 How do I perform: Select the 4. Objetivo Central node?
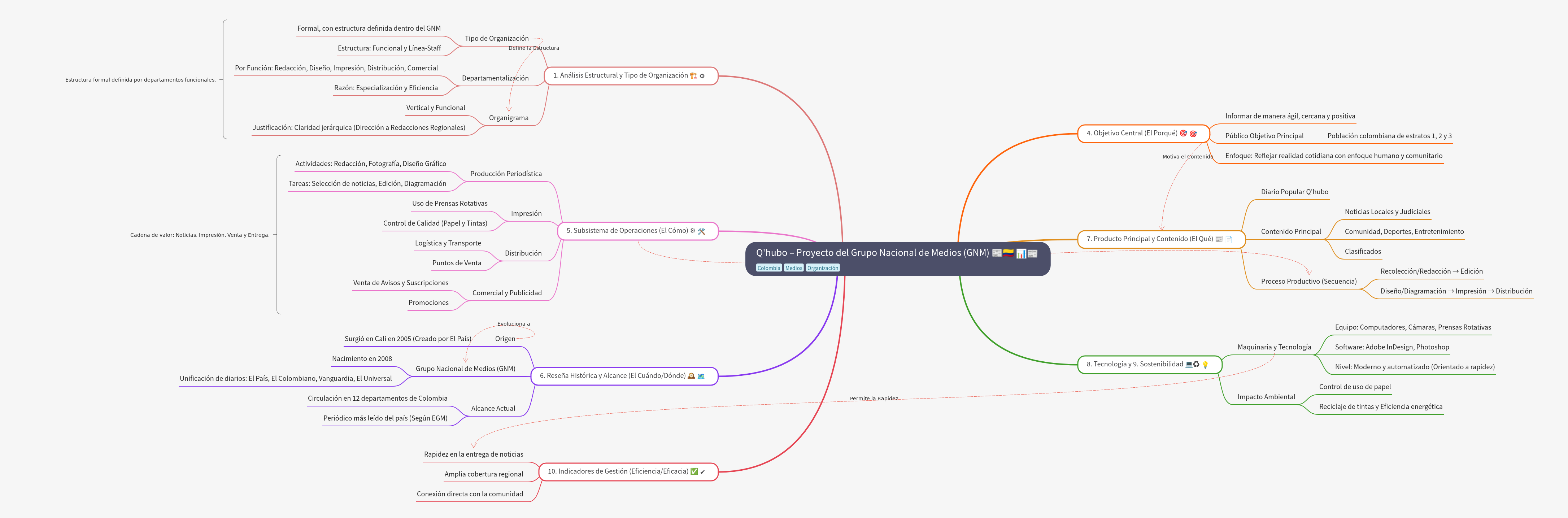(1131, 133)
